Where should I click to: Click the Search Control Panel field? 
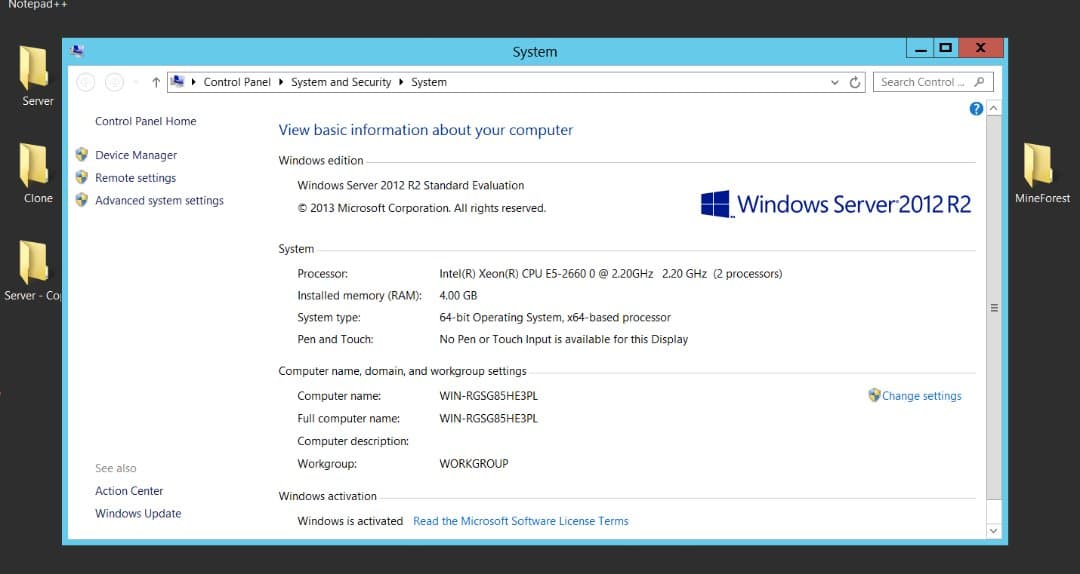click(922, 82)
